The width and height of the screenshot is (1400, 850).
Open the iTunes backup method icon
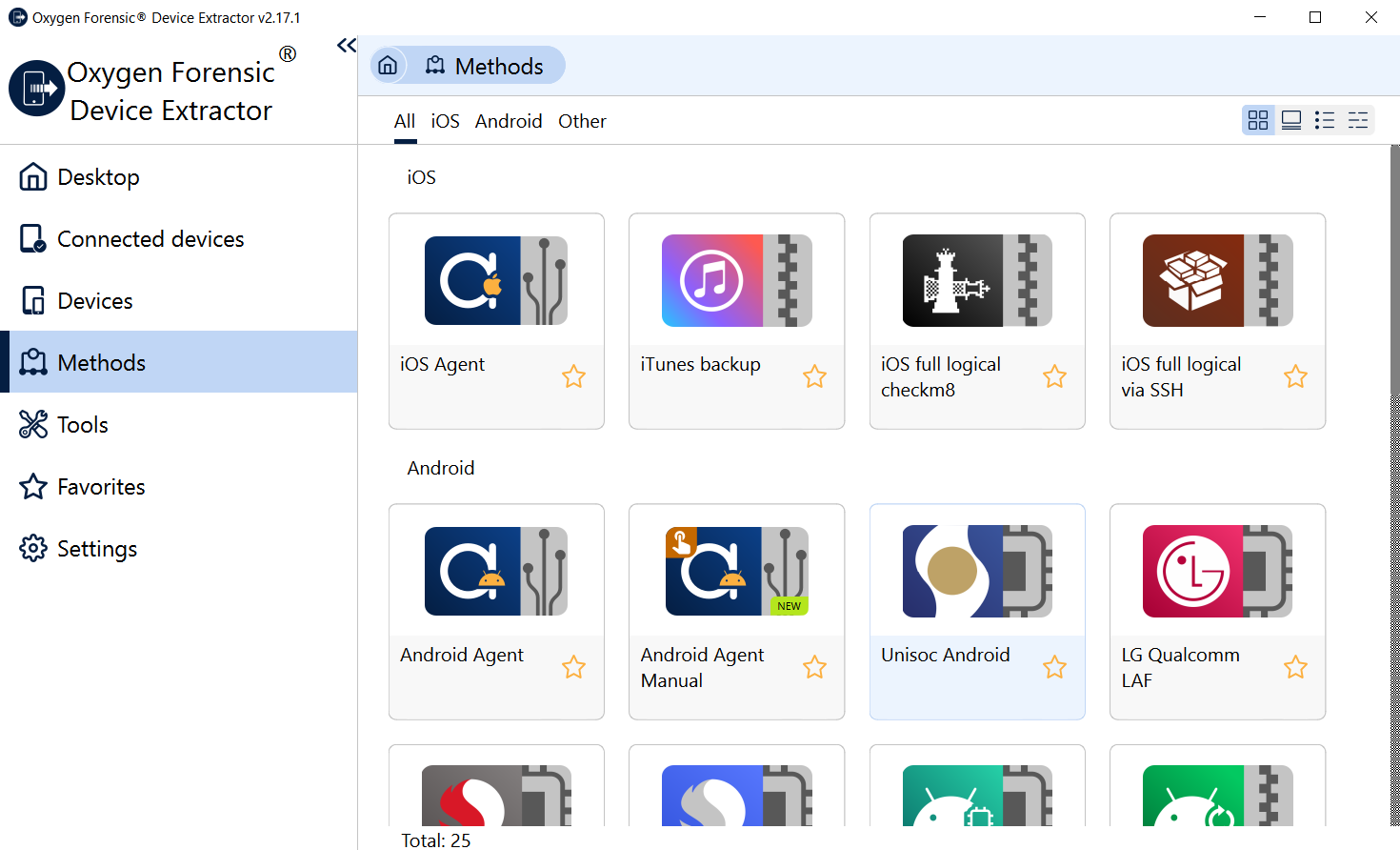pos(737,280)
